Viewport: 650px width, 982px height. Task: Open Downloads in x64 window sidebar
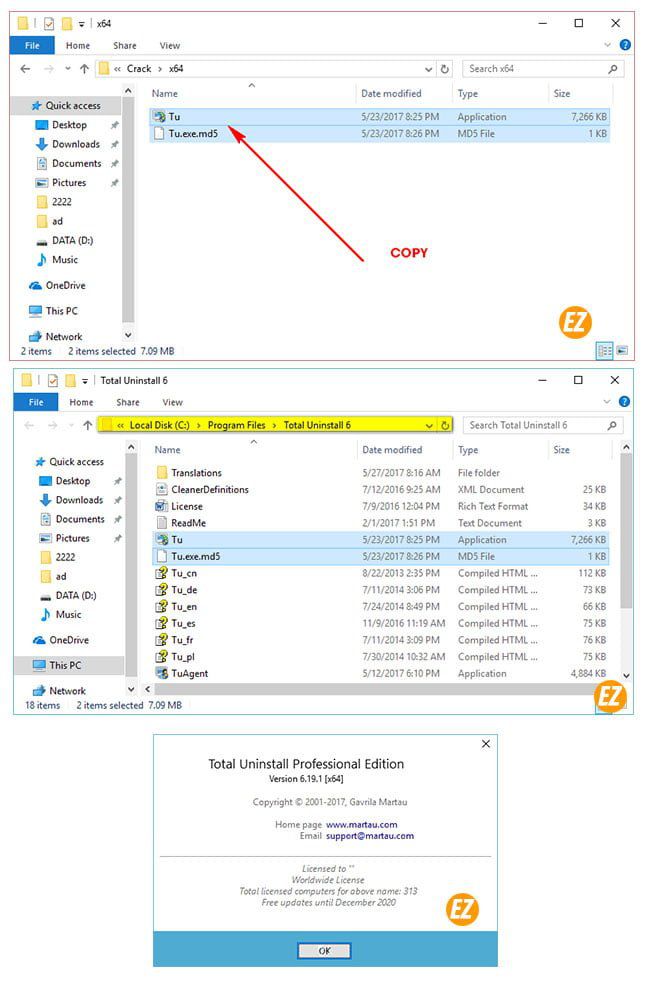[75, 144]
